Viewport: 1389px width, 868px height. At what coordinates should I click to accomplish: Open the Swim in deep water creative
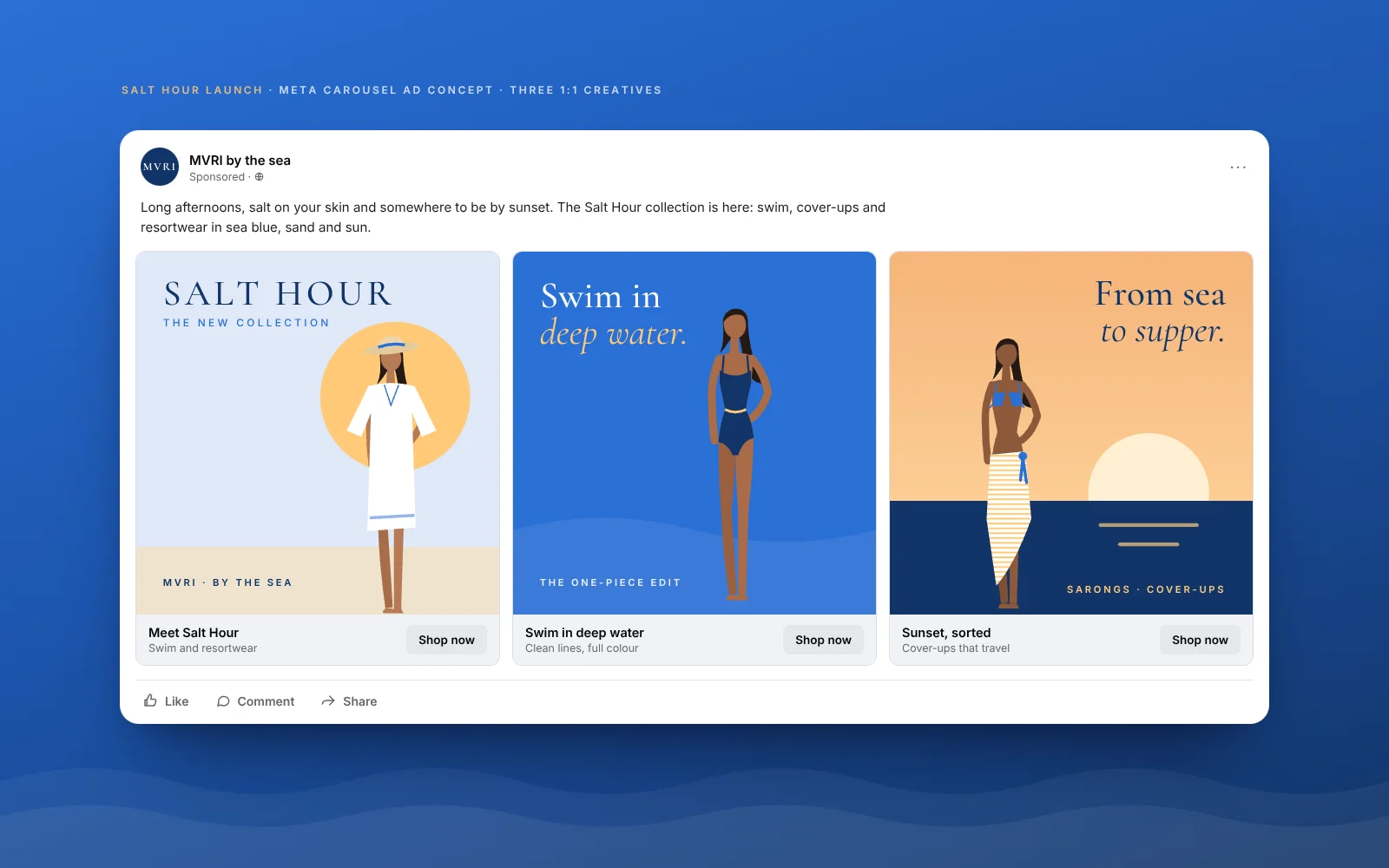tap(694, 433)
